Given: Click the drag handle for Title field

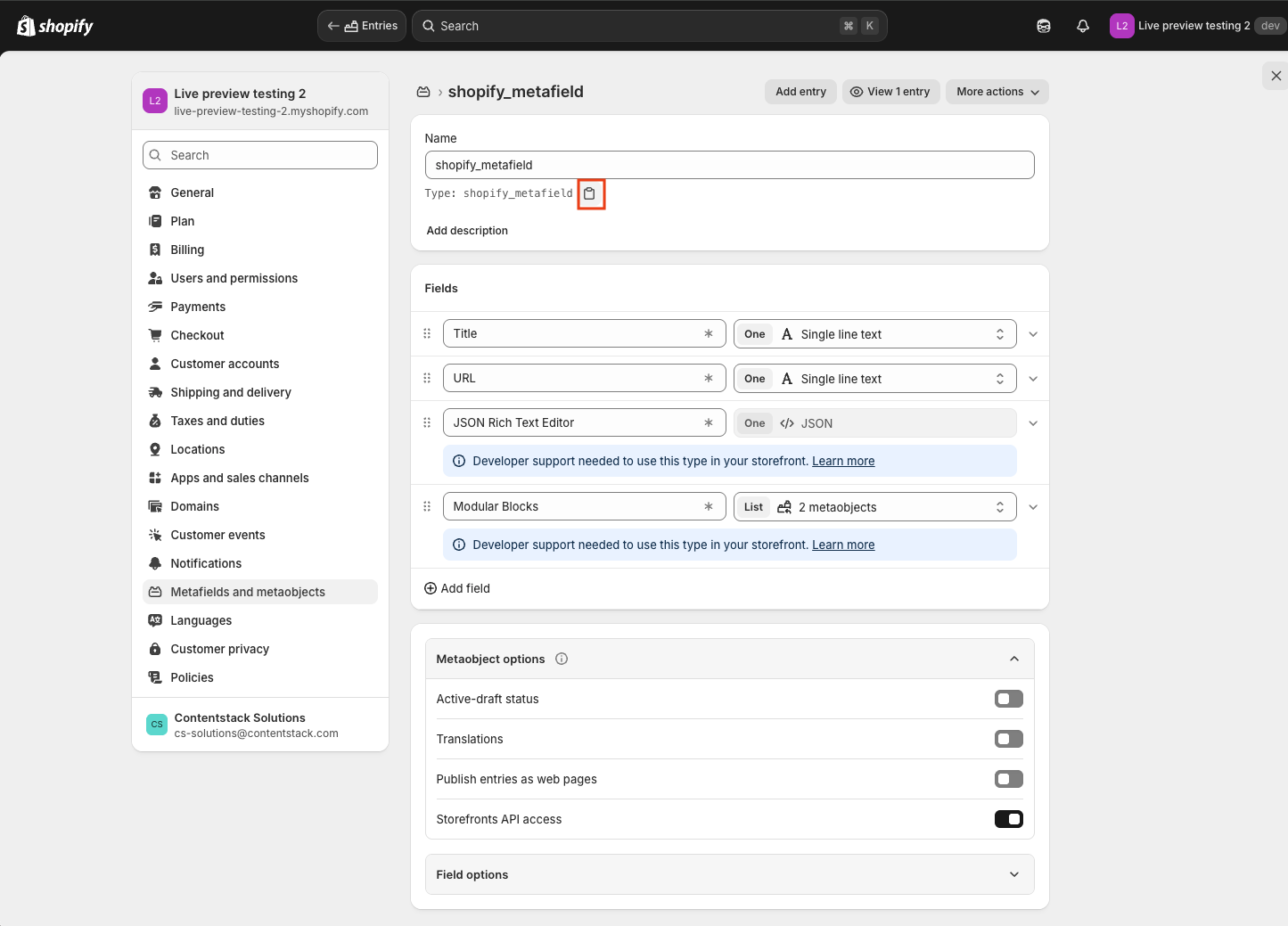Looking at the screenshot, I should pyautogui.click(x=427, y=333).
